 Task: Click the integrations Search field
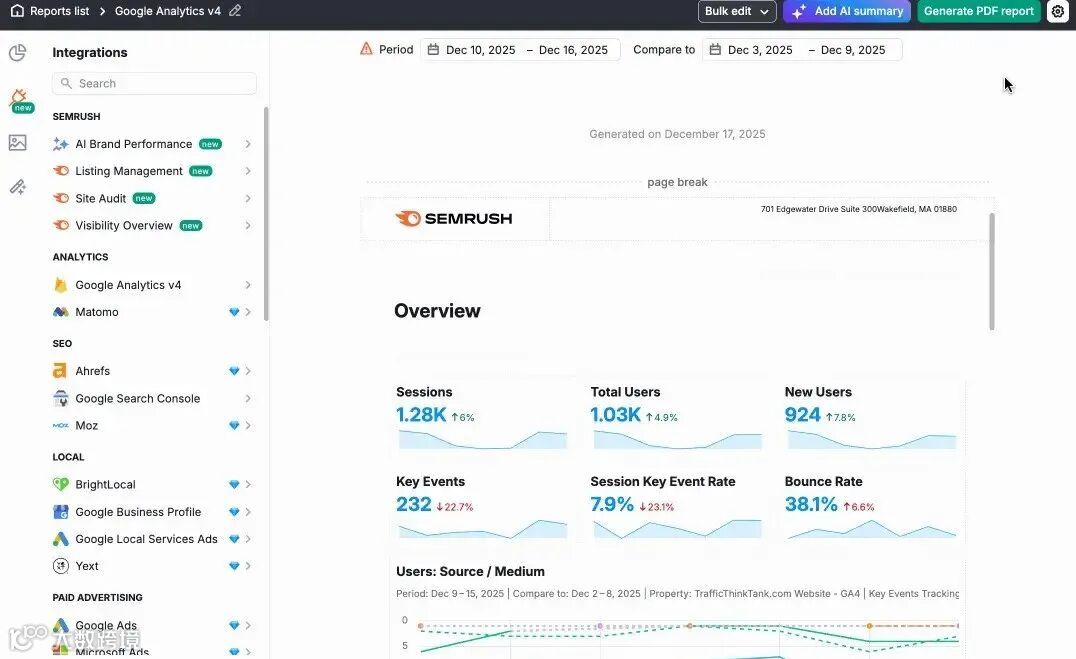point(154,83)
